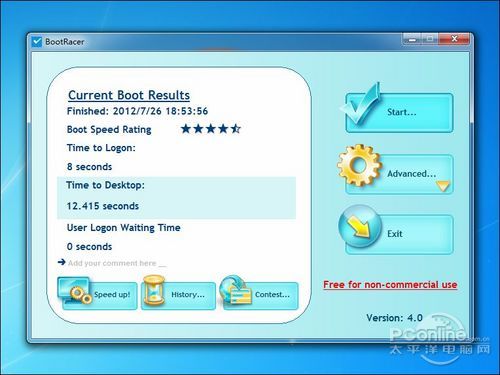500x375 pixels.
Task: Click the golden gear Advanced icon
Action: point(359,165)
